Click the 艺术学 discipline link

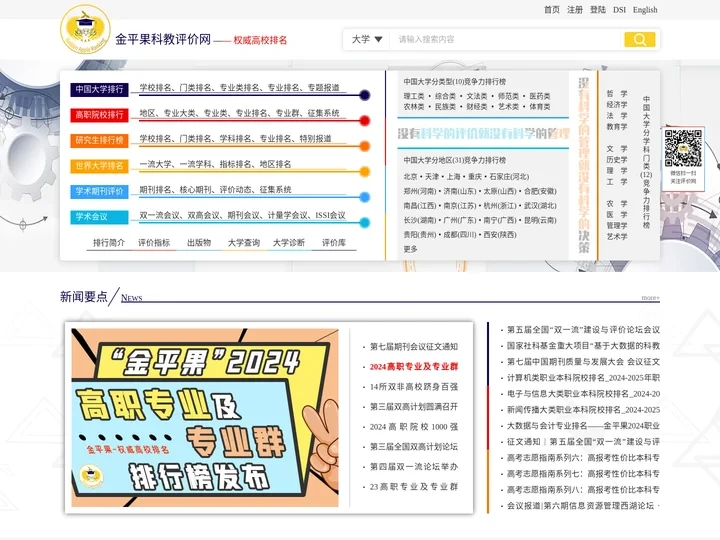pyautogui.click(x=617, y=236)
